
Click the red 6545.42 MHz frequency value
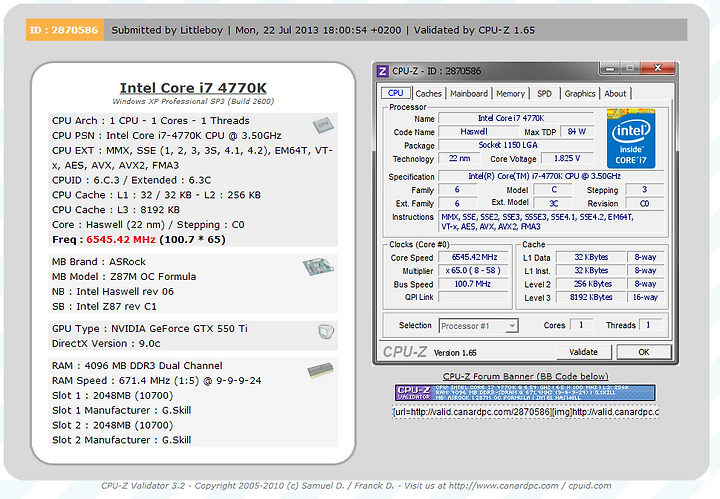pyautogui.click(x=122, y=240)
